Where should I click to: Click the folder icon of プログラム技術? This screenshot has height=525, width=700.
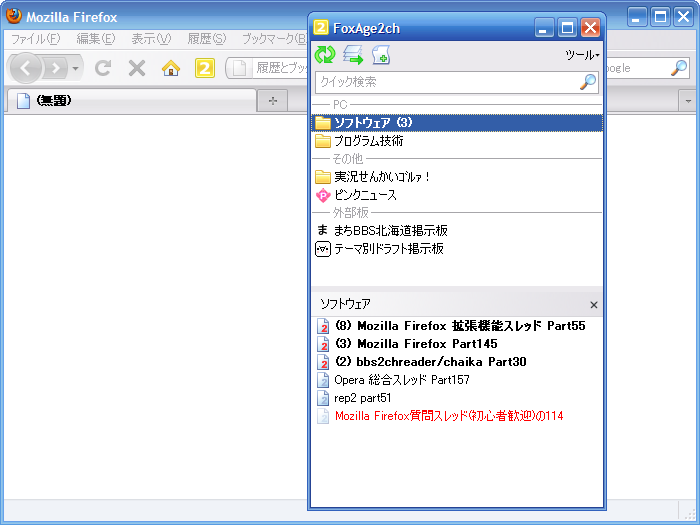point(323,141)
